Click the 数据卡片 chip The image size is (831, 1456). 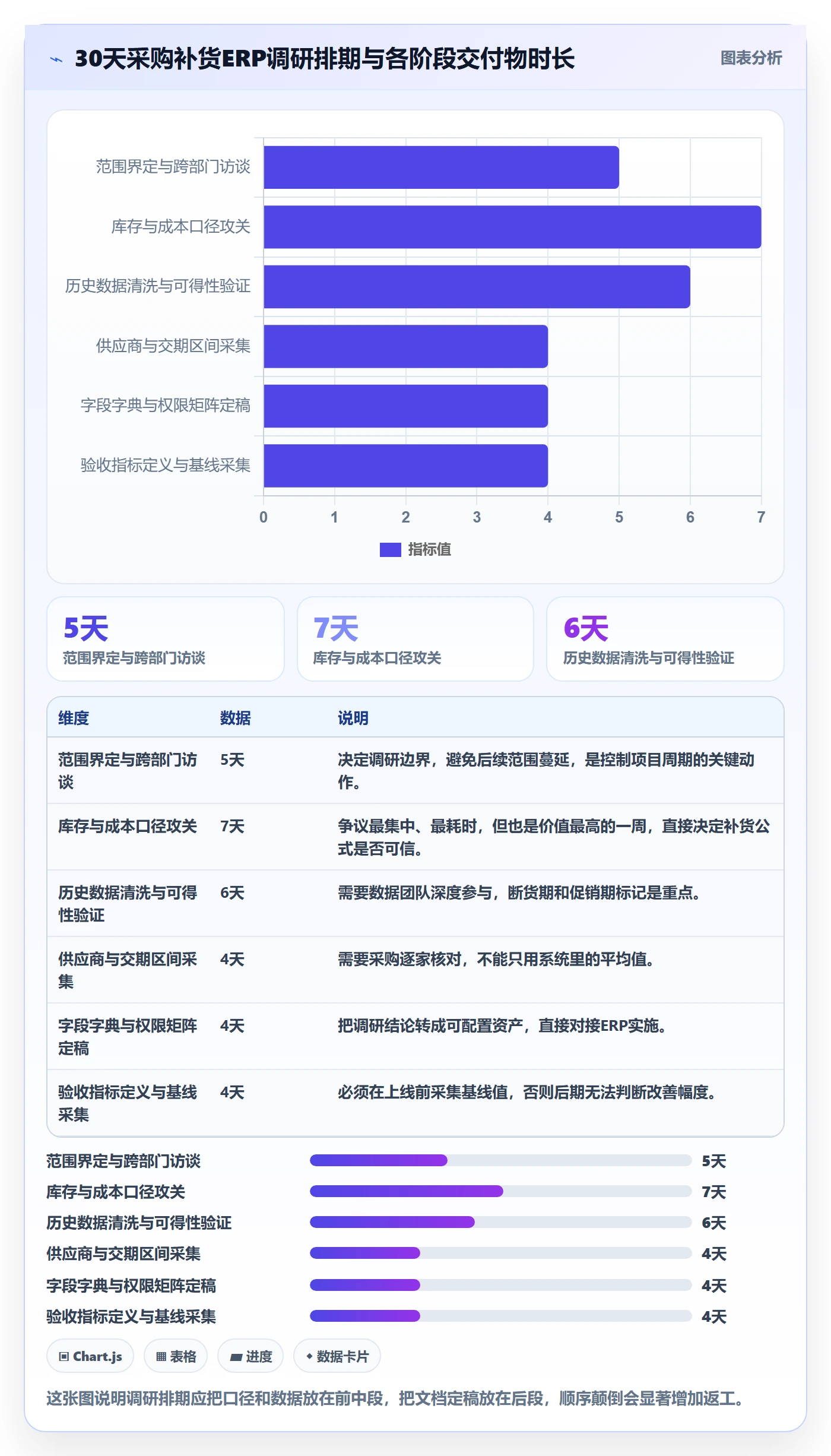337,1356
